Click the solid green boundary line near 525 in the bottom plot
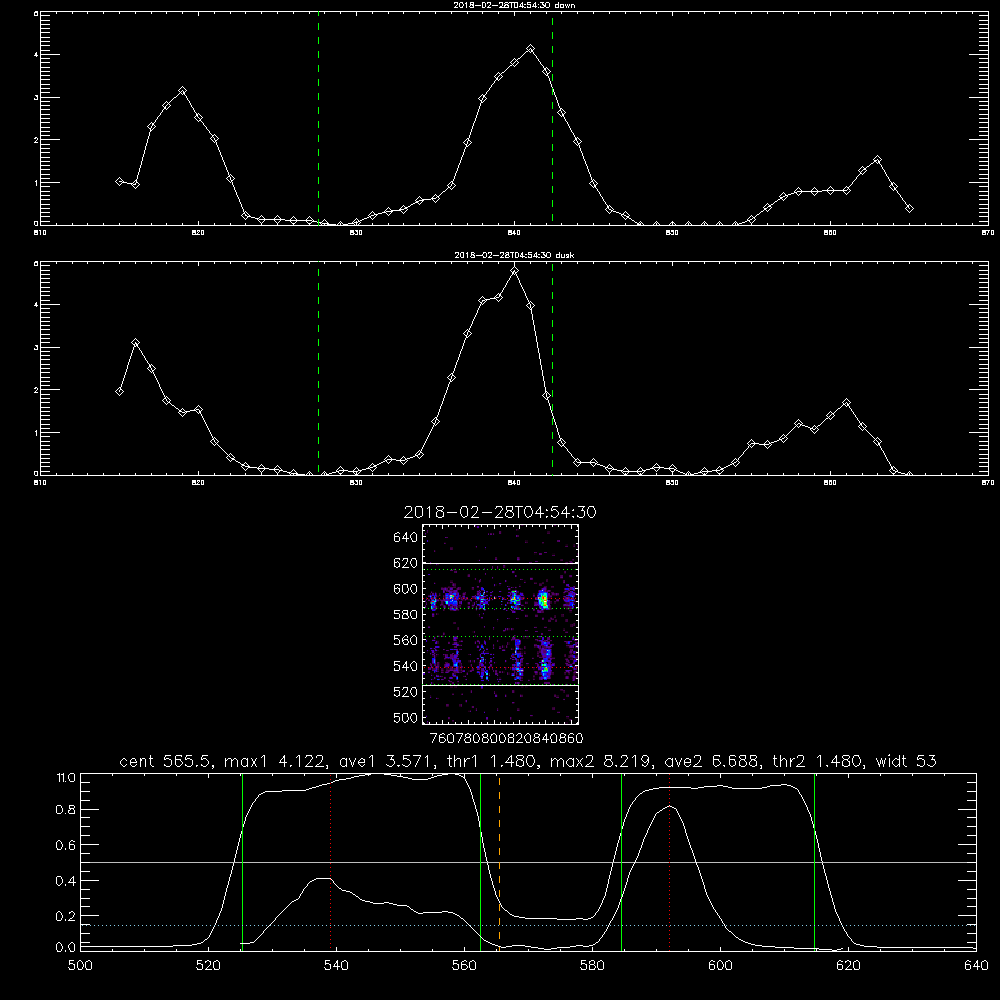The image size is (1000, 1000). tap(242, 861)
